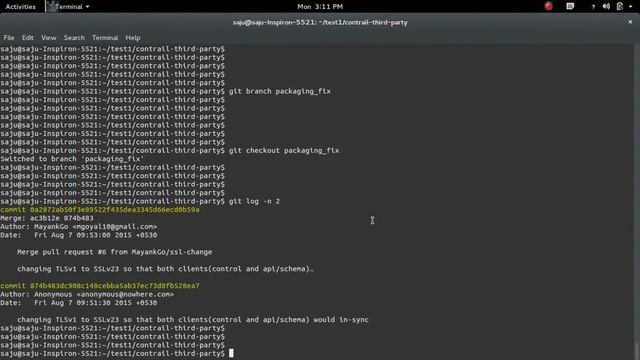Click the terminal window title bar text
Screen dimensions: 640x360
click(320, 22)
